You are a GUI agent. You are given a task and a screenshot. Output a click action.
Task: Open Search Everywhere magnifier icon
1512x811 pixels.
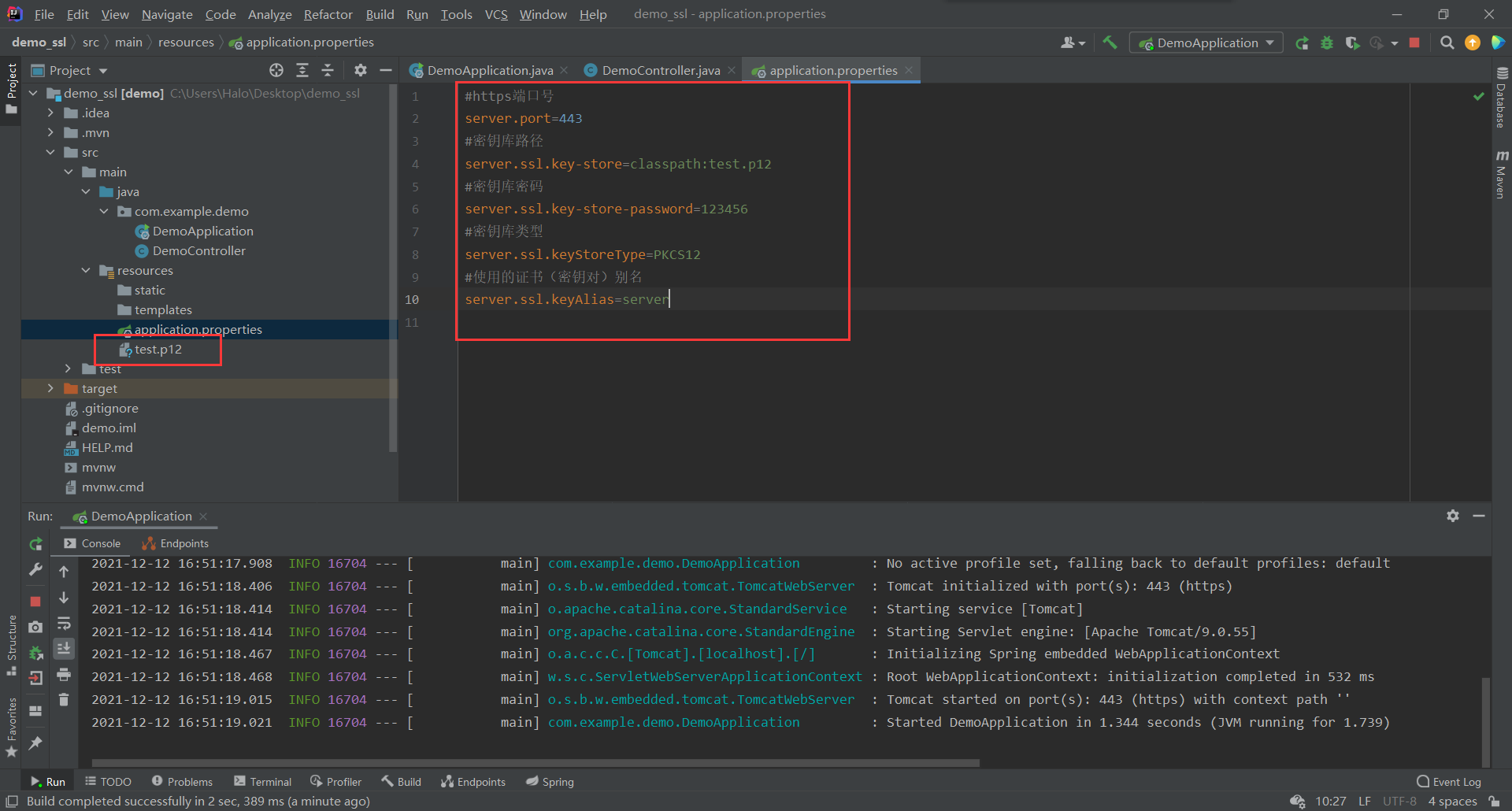(1447, 42)
